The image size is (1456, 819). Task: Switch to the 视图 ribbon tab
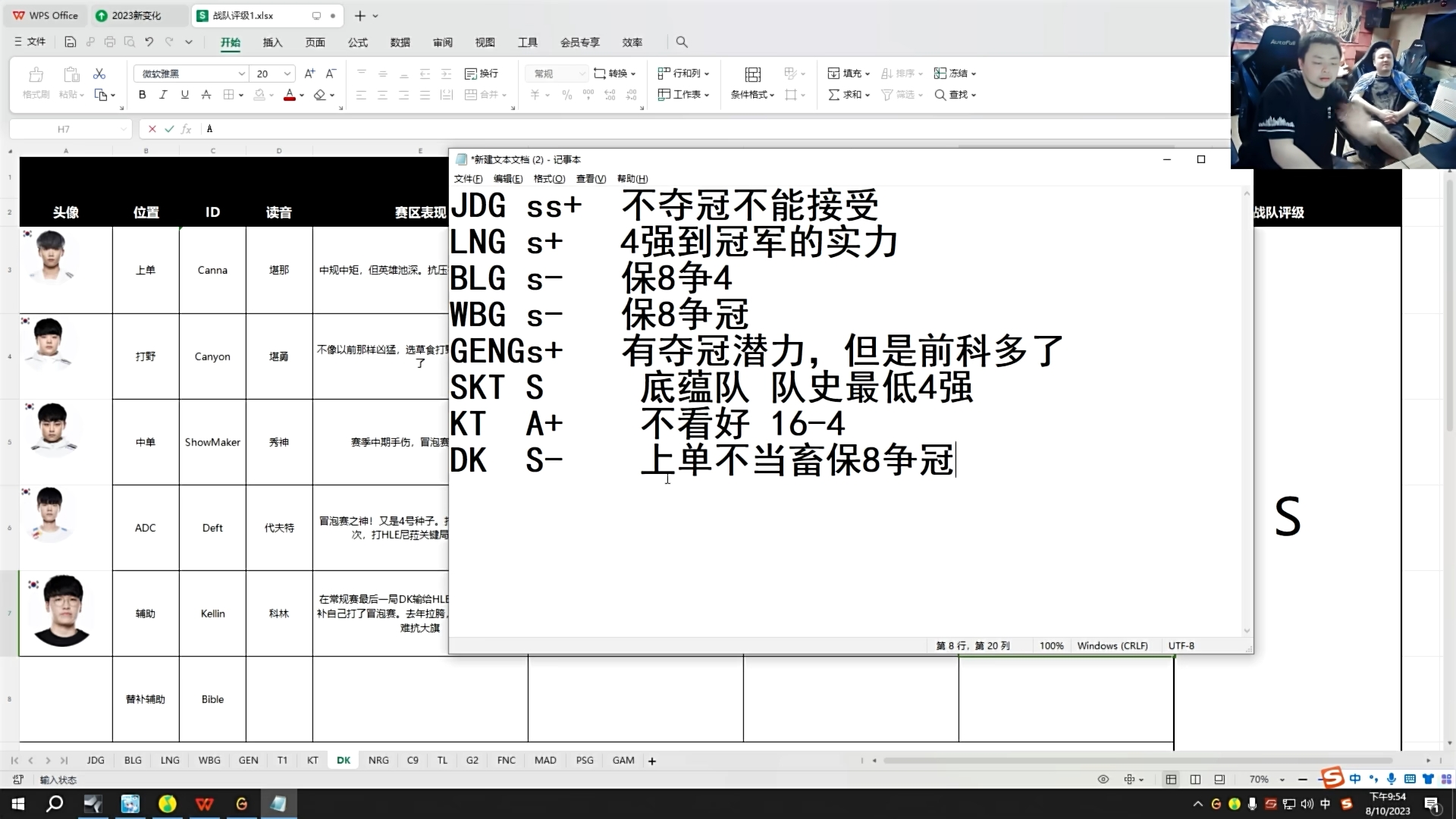485,42
